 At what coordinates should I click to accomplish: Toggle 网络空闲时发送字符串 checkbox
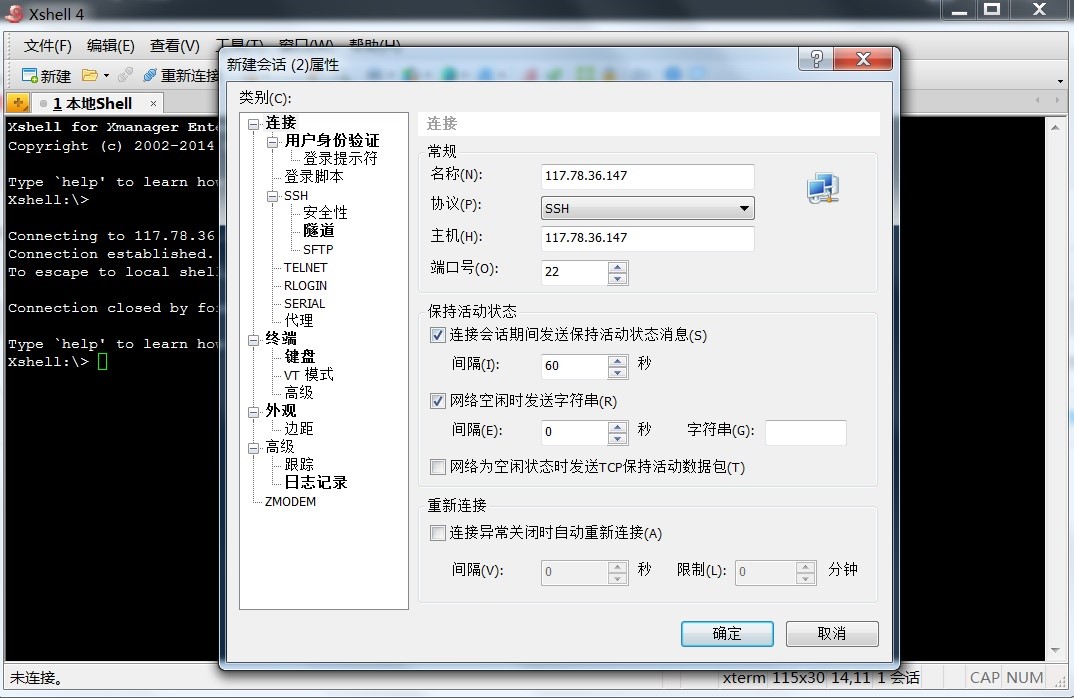pos(437,401)
